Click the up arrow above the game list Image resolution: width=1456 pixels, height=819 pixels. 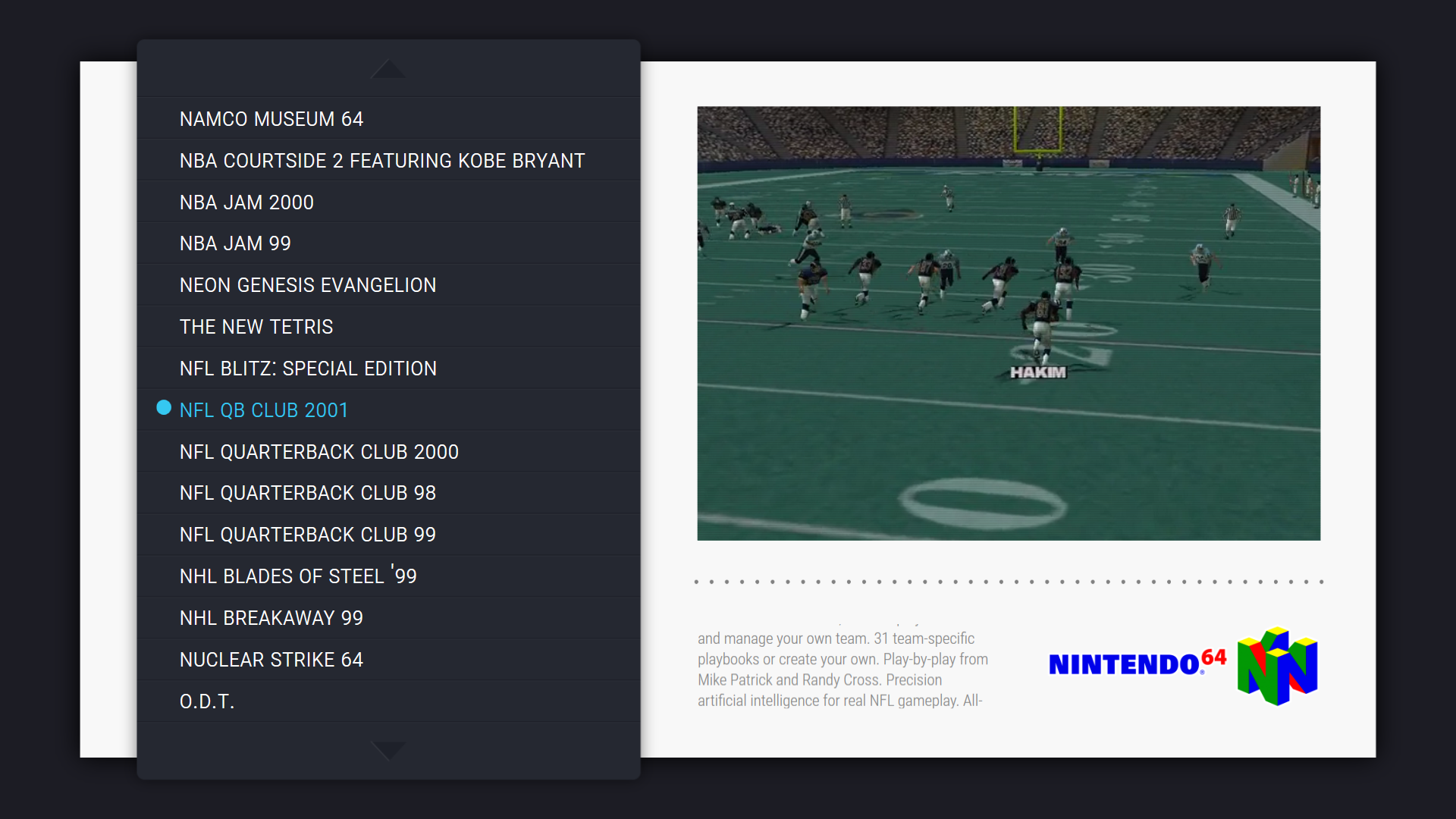click(388, 68)
